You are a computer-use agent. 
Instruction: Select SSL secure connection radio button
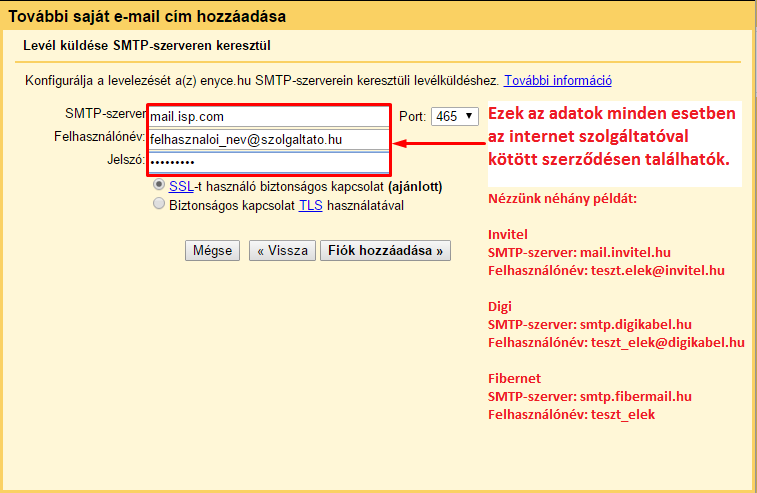159,185
